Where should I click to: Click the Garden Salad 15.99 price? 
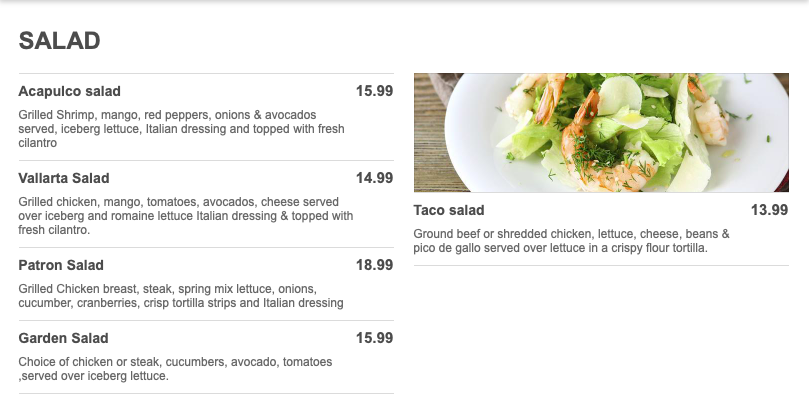(374, 338)
